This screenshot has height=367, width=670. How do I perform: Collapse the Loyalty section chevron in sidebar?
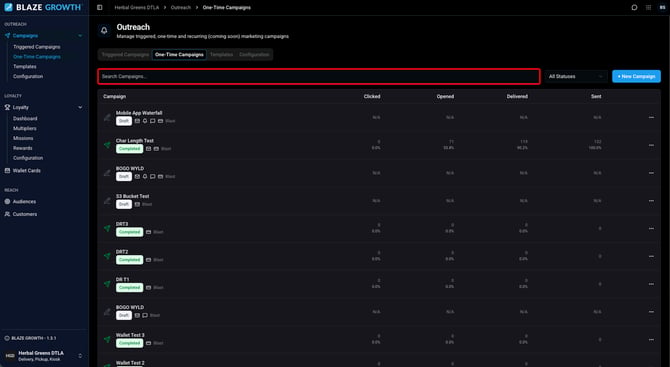tap(80, 107)
